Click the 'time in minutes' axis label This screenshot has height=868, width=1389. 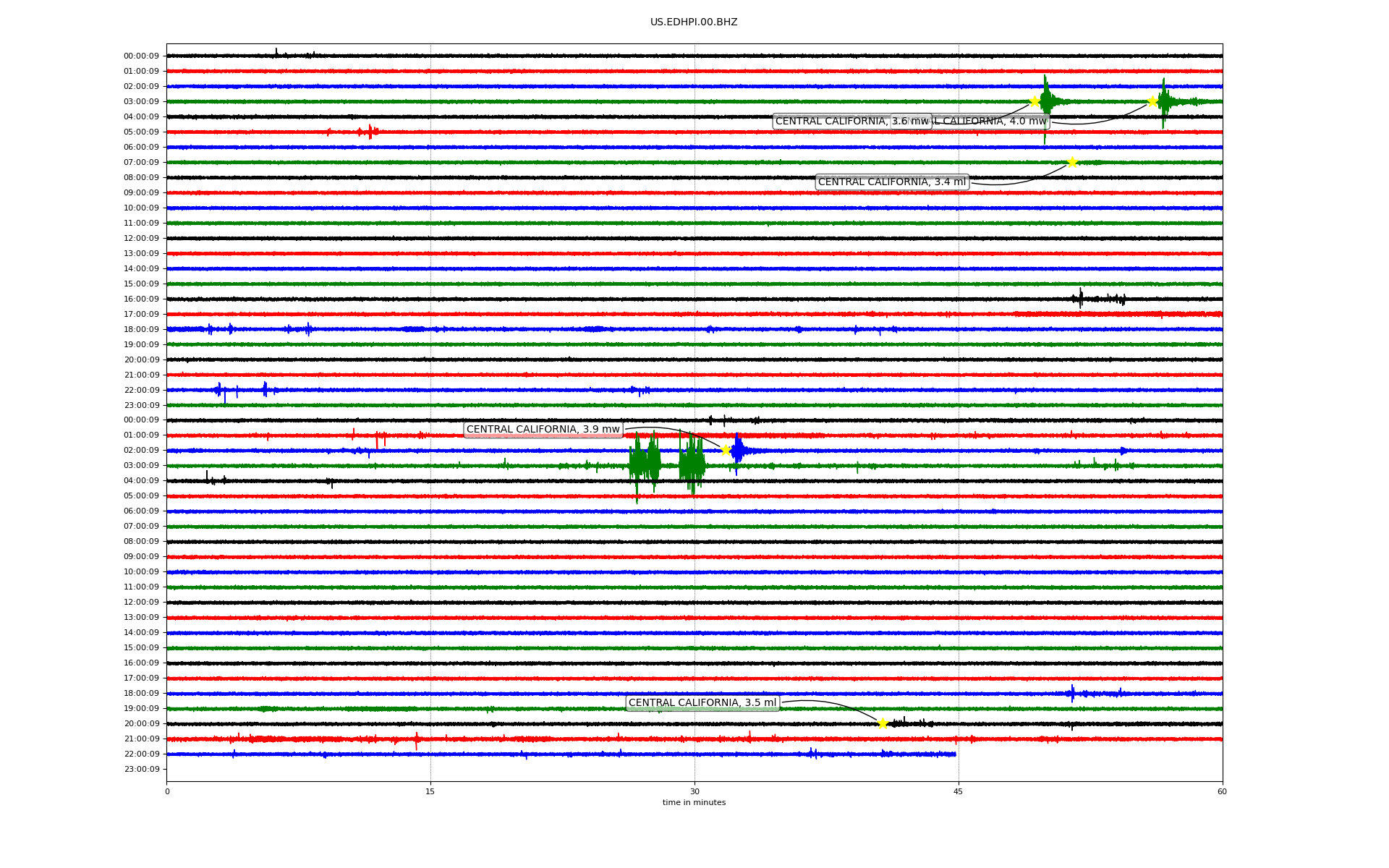pyautogui.click(x=694, y=803)
